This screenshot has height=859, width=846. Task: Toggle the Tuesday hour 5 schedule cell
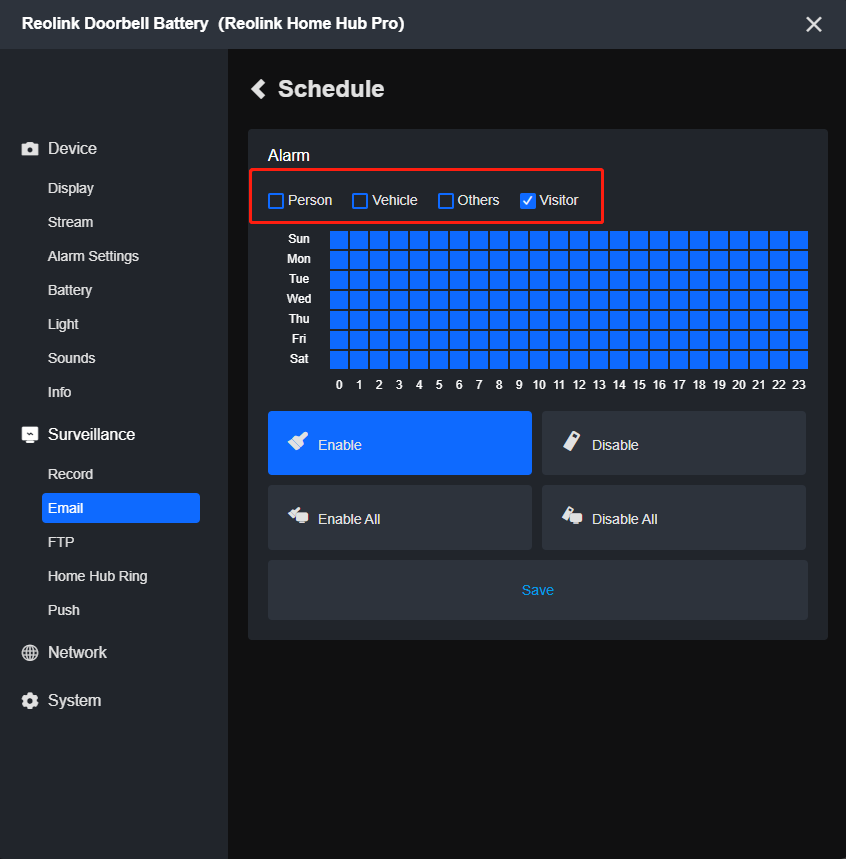point(439,280)
